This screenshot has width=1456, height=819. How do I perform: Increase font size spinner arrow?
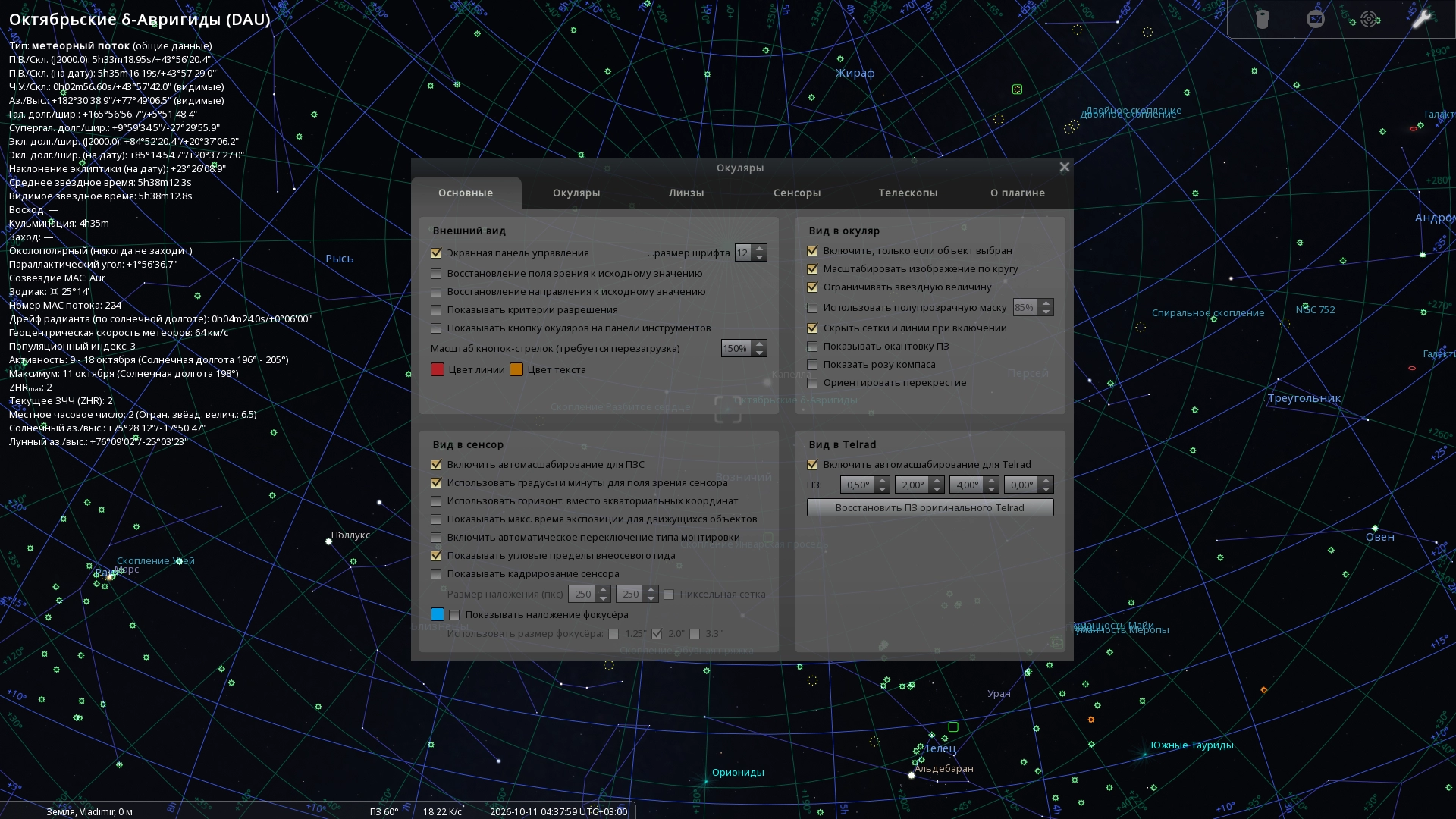click(x=760, y=249)
